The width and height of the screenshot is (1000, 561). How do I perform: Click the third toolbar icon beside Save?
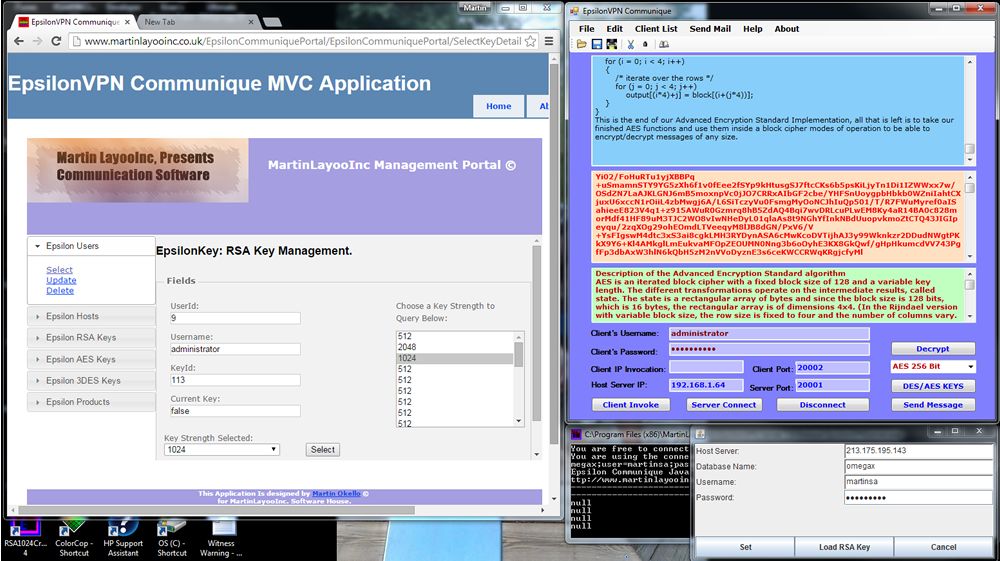612,44
